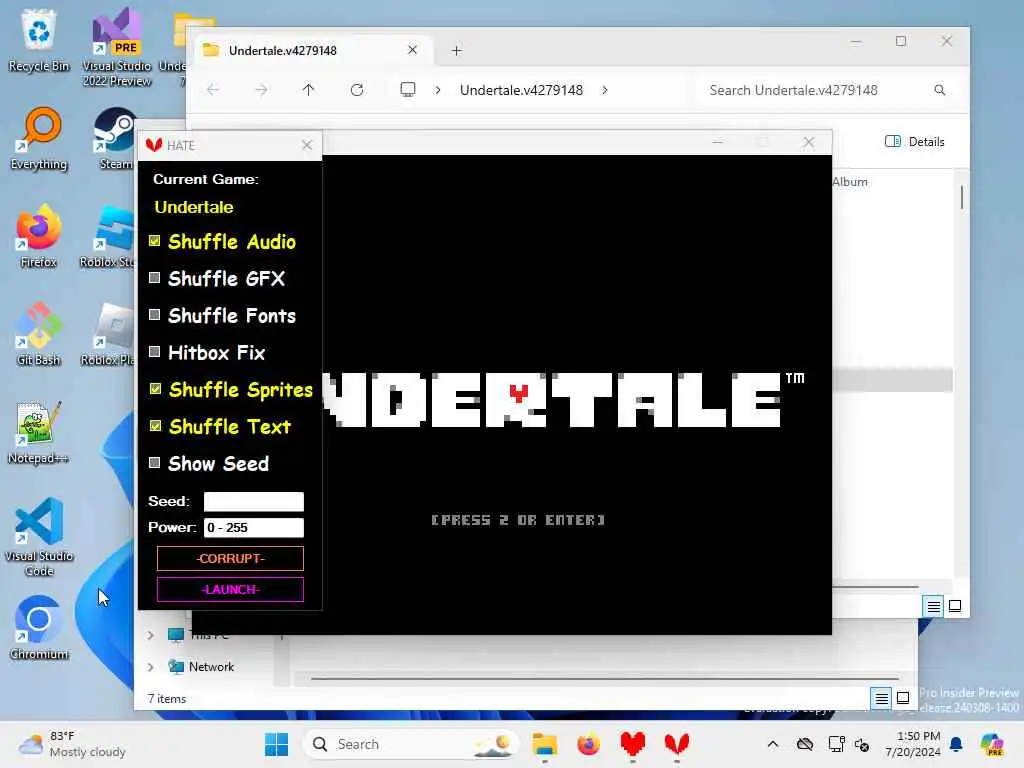Toggle the Shuffle GFX checkbox
Image resolution: width=1024 pixels, height=768 pixels.
pyautogui.click(x=155, y=278)
